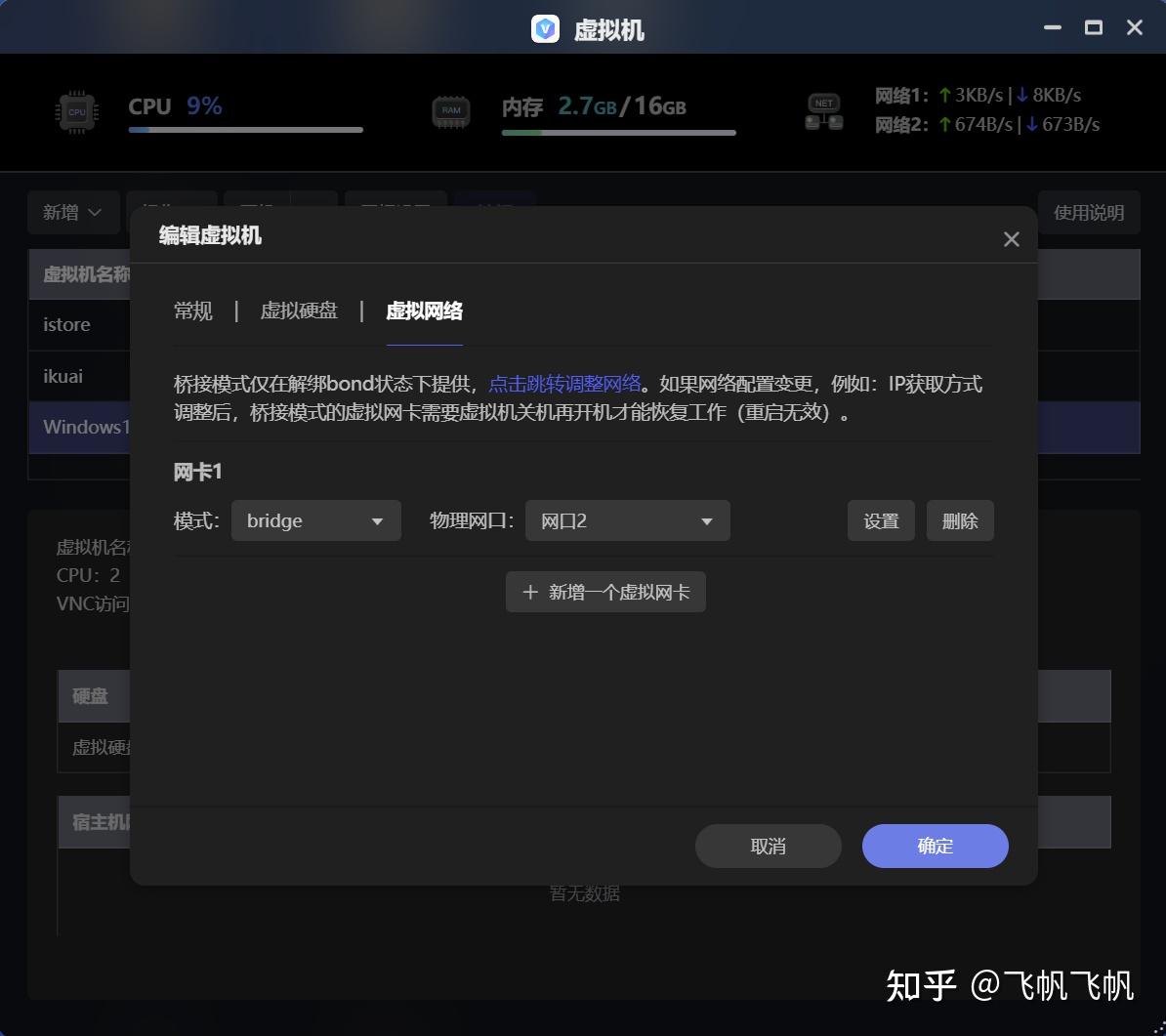Click 删除 to remove 网卡1
The height and width of the screenshot is (1036, 1166).
[x=959, y=520]
